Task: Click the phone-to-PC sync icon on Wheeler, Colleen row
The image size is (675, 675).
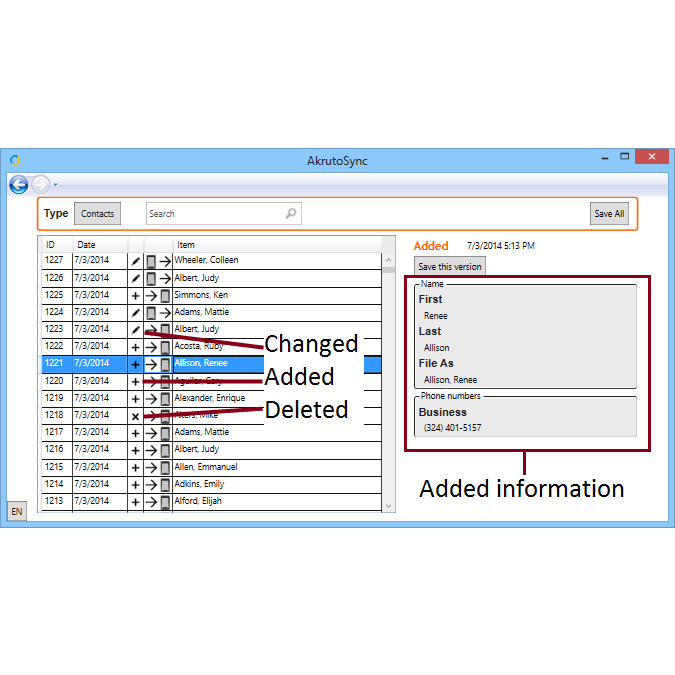Action: 158,261
